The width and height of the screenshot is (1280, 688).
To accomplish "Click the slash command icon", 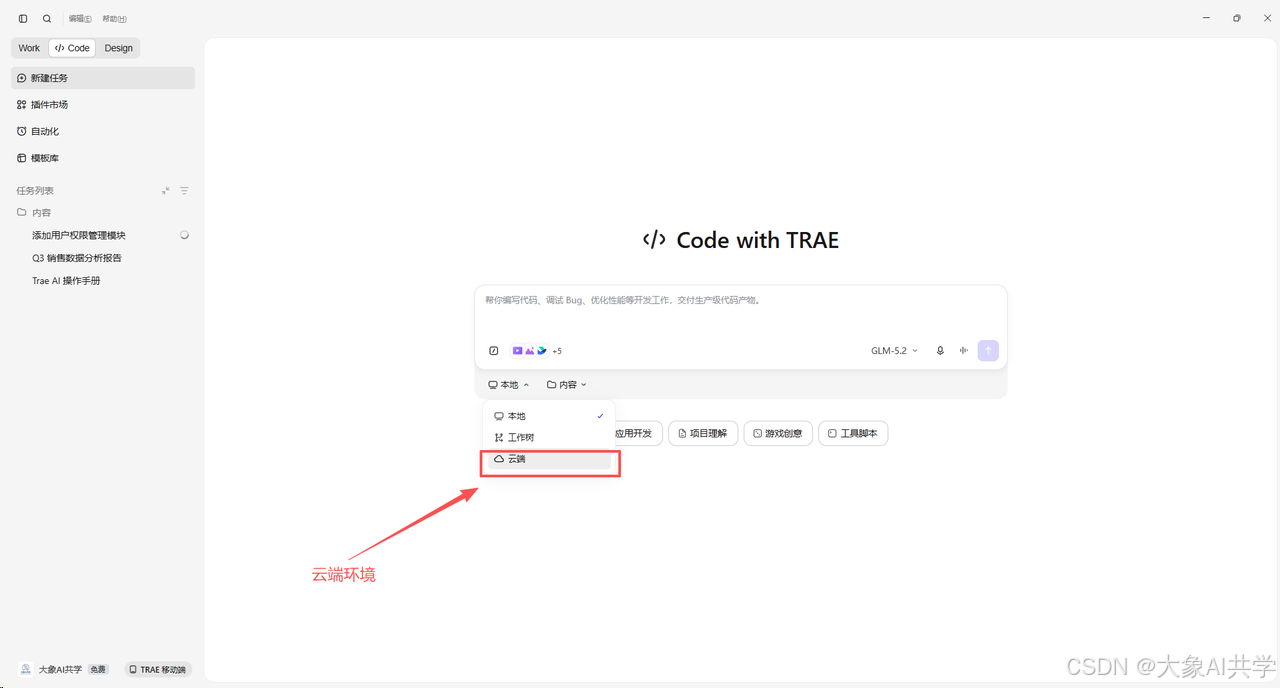I will pyautogui.click(x=494, y=351).
